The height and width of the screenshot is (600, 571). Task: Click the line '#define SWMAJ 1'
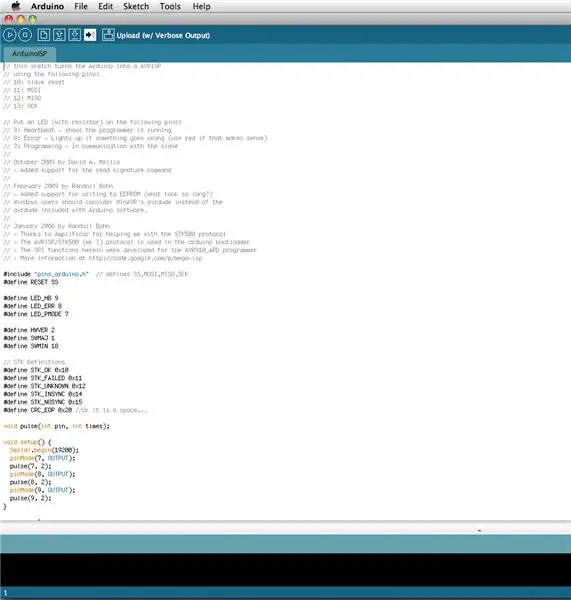point(29,338)
